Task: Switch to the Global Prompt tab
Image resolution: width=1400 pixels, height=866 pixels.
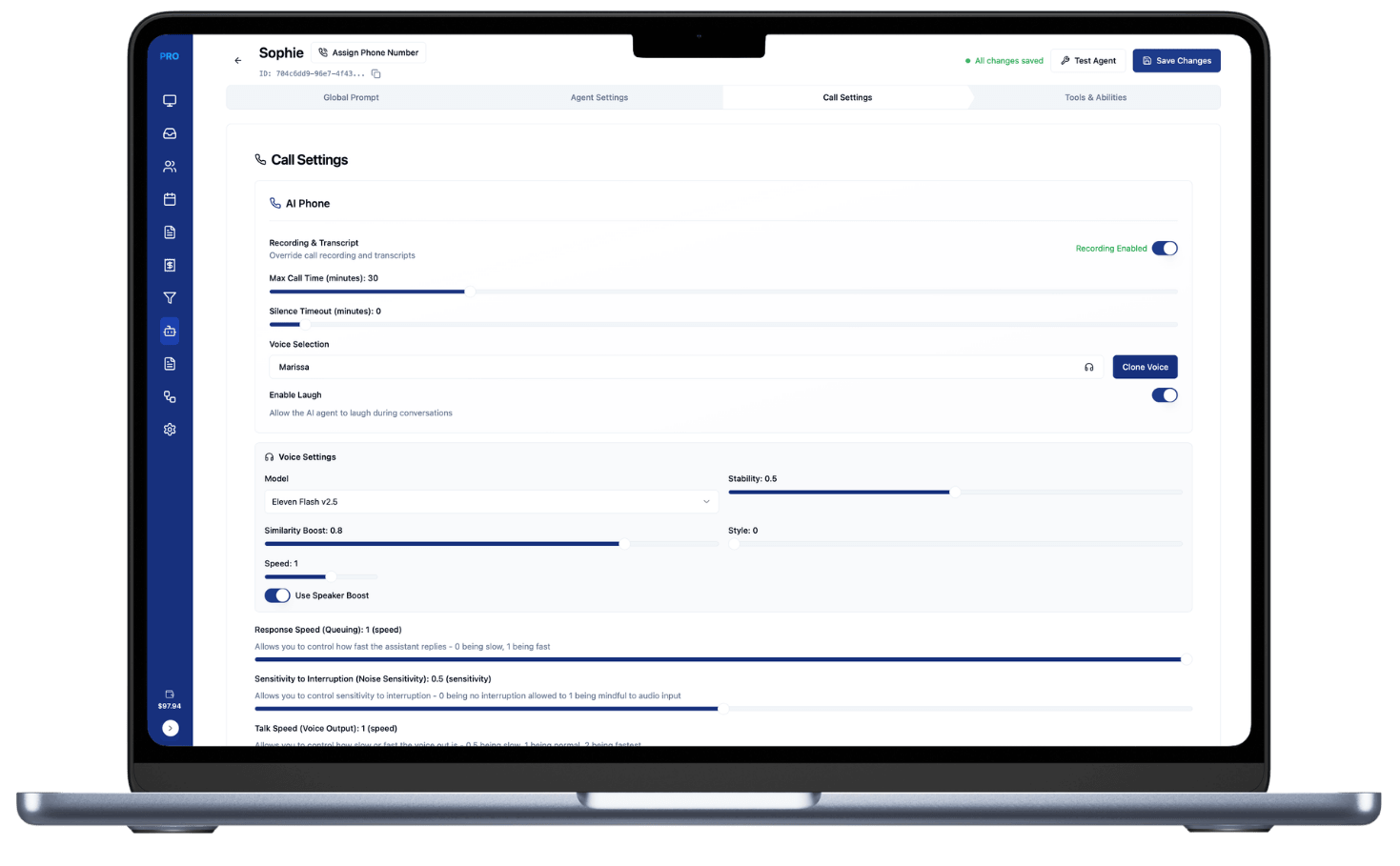Action: point(351,97)
